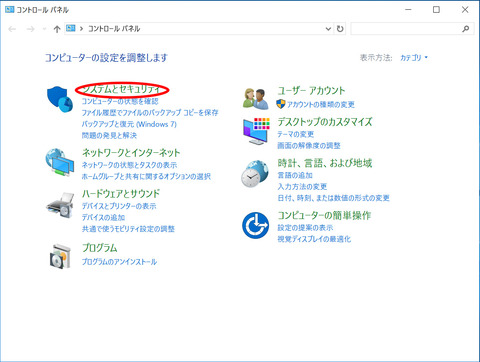Open コンピューターの簡単操作 heading link
The image size is (480, 362).
pyautogui.click(x=324, y=215)
